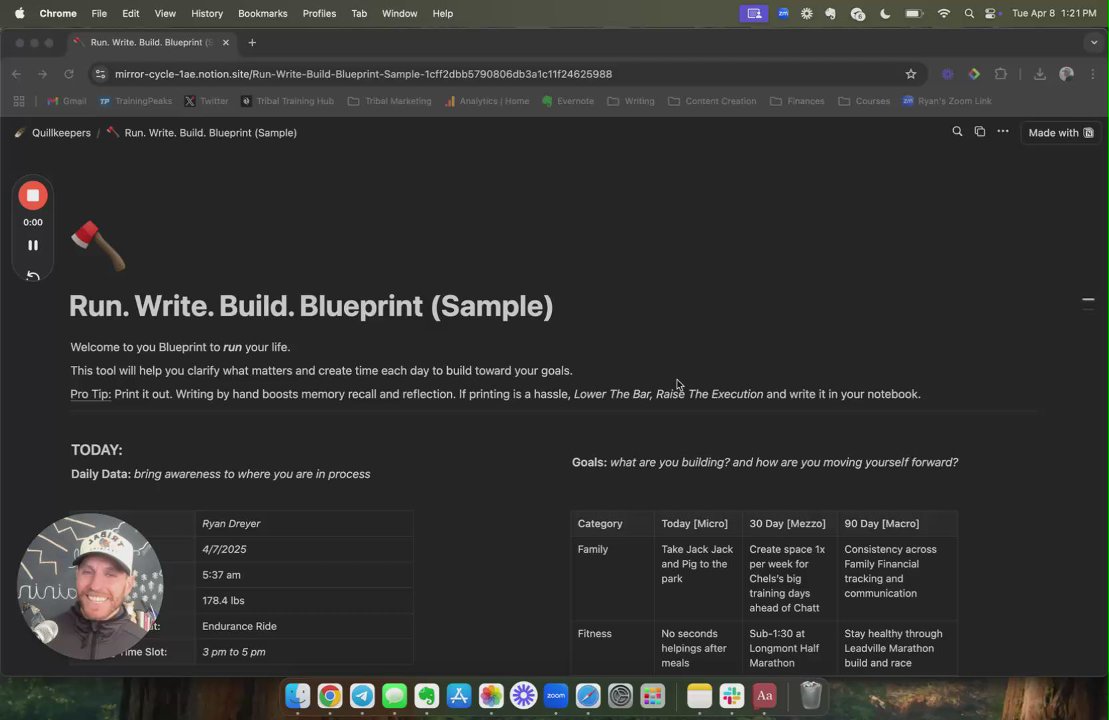Open a new browser tab
1109x720 pixels.
[252, 42]
